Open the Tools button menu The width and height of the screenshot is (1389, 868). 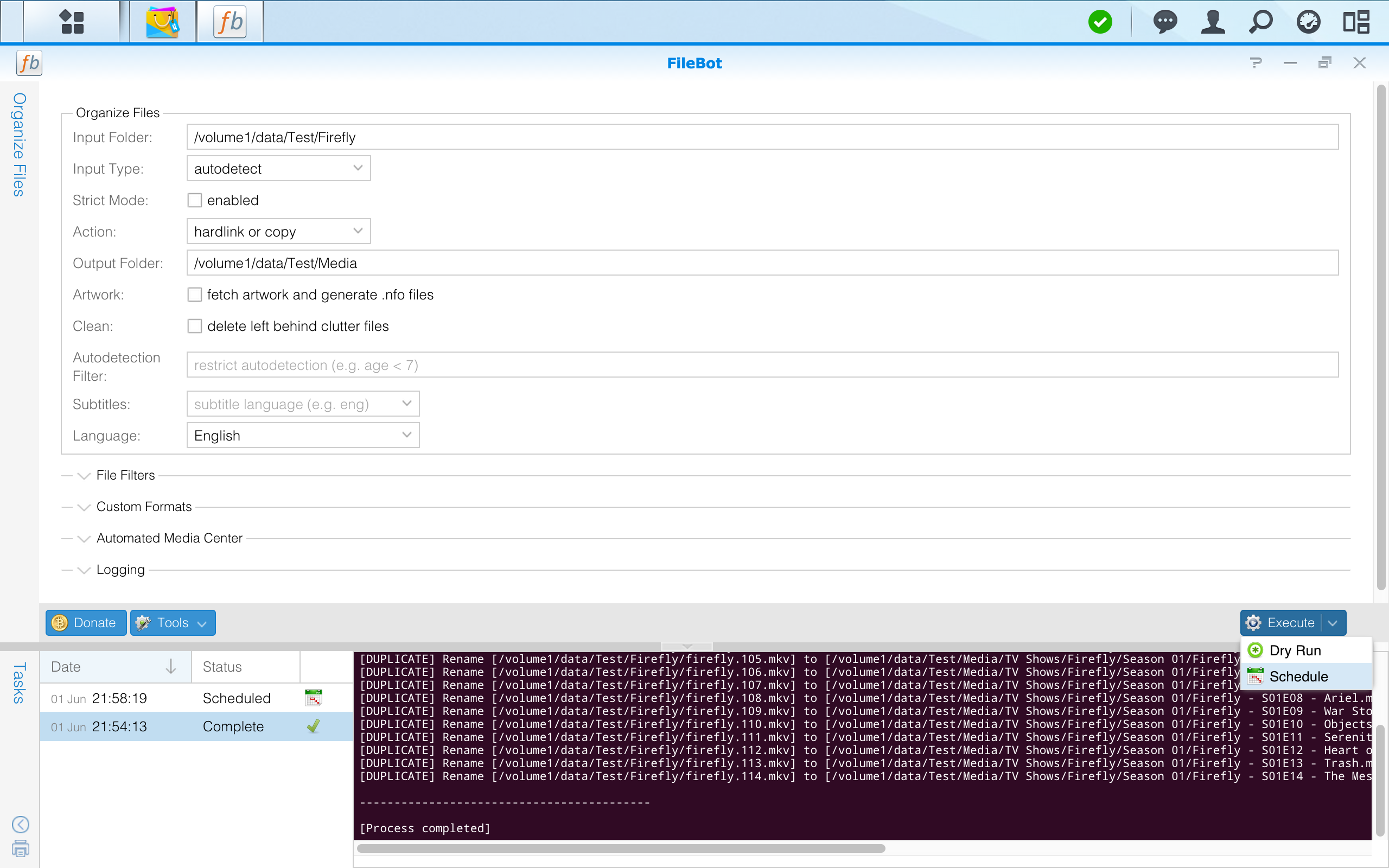pos(173,623)
